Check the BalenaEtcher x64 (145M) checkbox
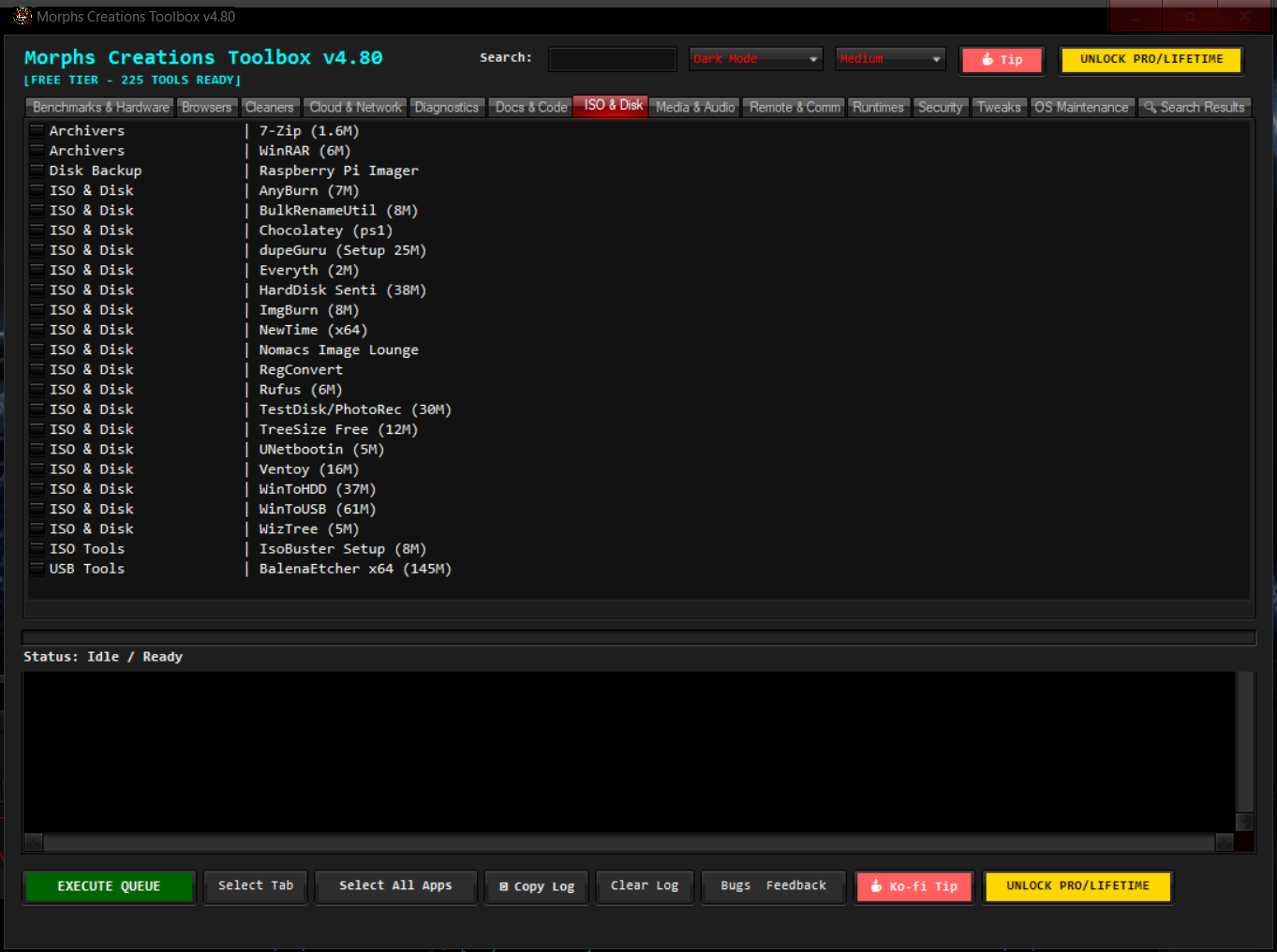This screenshot has height=952, width=1277. 37,569
